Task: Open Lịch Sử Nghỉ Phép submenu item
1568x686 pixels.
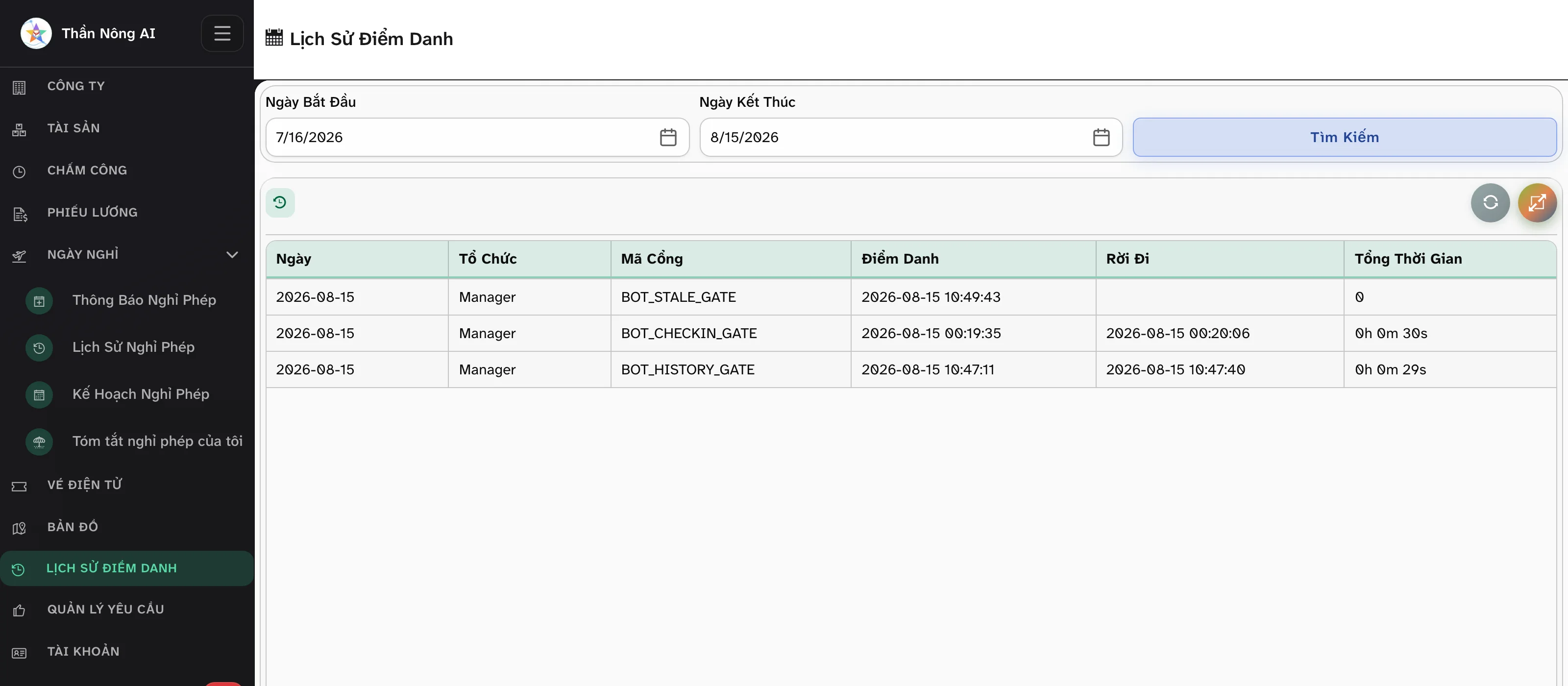Action: 134,347
